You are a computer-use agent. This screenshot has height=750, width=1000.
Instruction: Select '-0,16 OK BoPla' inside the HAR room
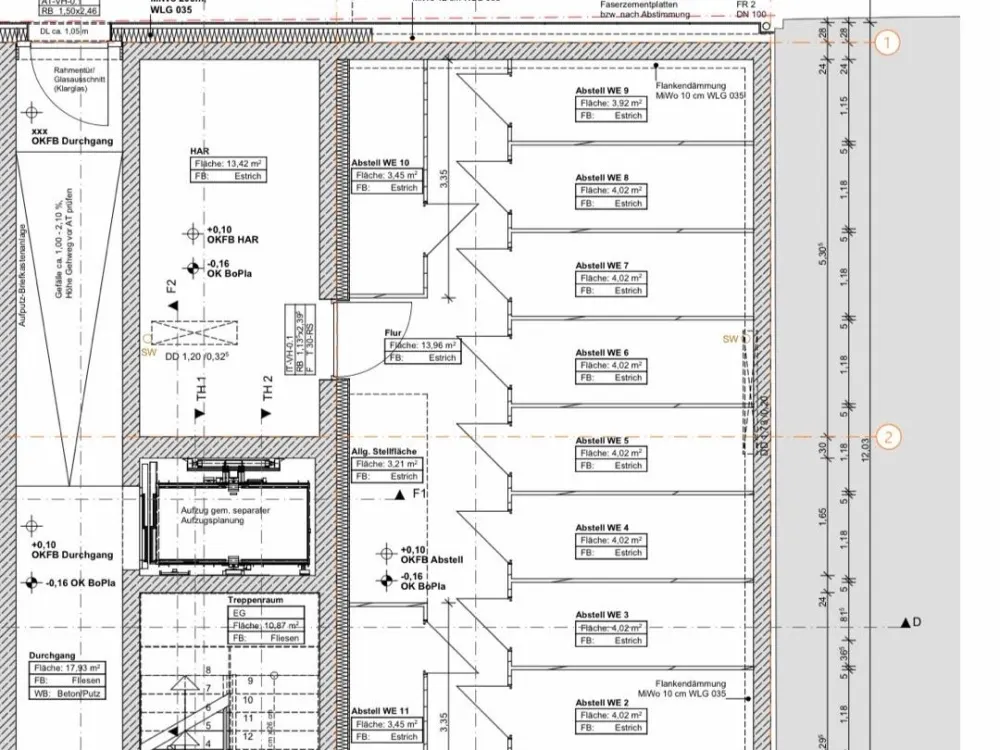(x=229, y=269)
